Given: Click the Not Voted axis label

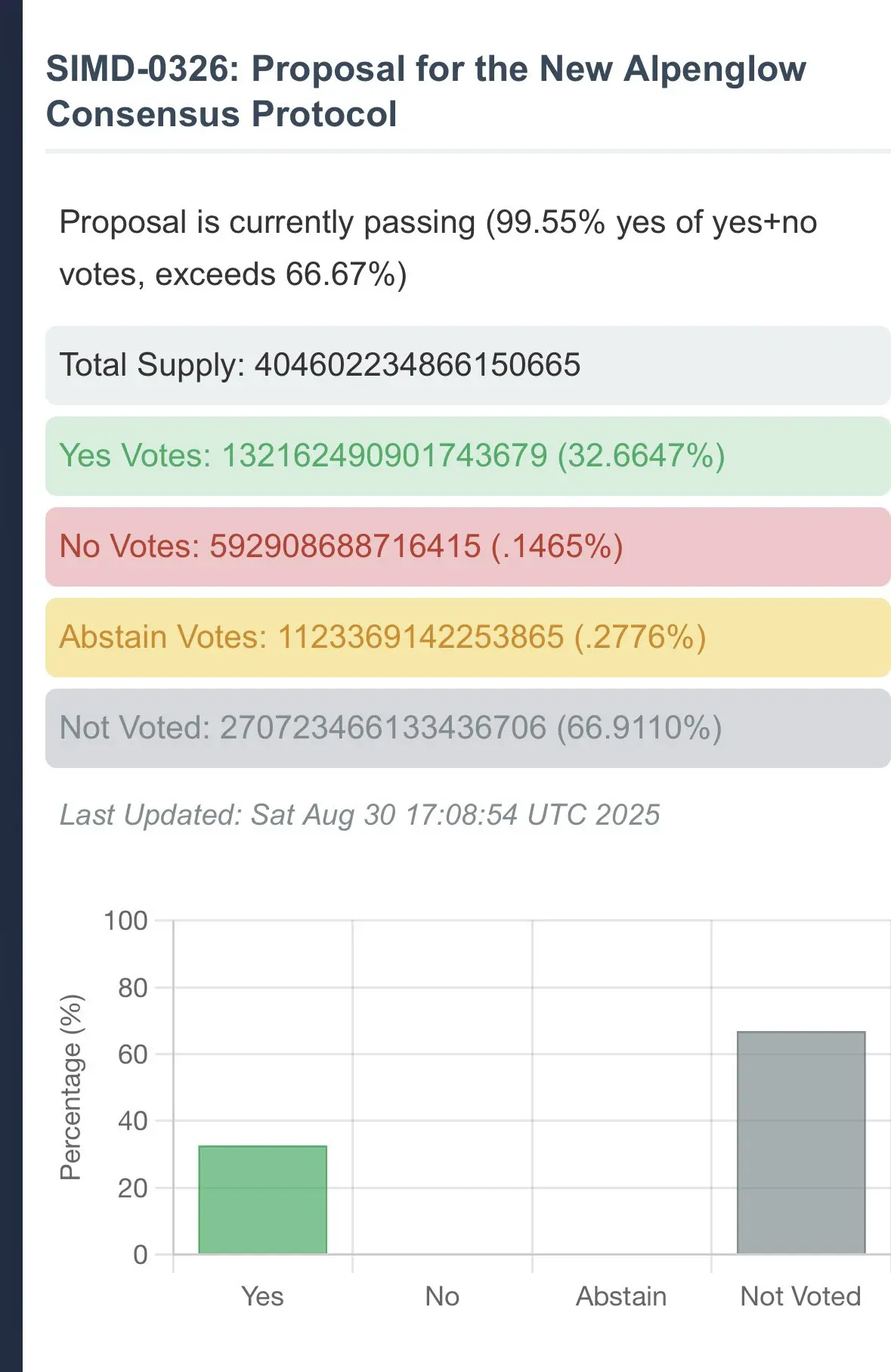Looking at the screenshot, I should 800,1296.
